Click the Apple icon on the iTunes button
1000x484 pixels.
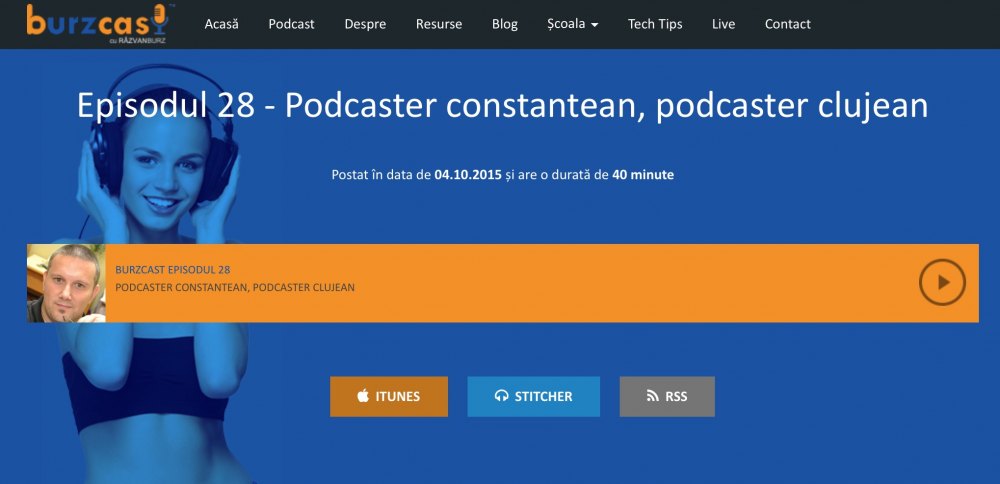coord(363,396)
